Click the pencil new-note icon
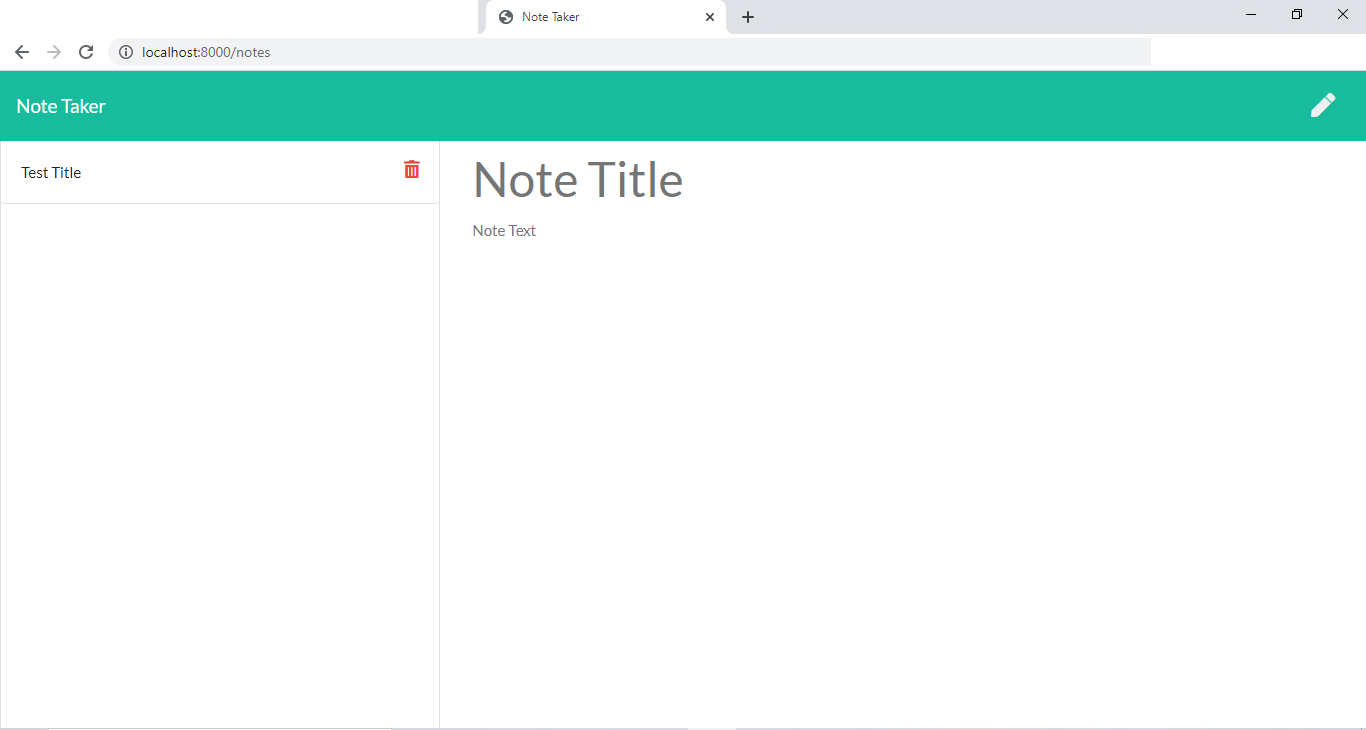The height and width of the screenshot is (730, 1366). (1323, 106)
